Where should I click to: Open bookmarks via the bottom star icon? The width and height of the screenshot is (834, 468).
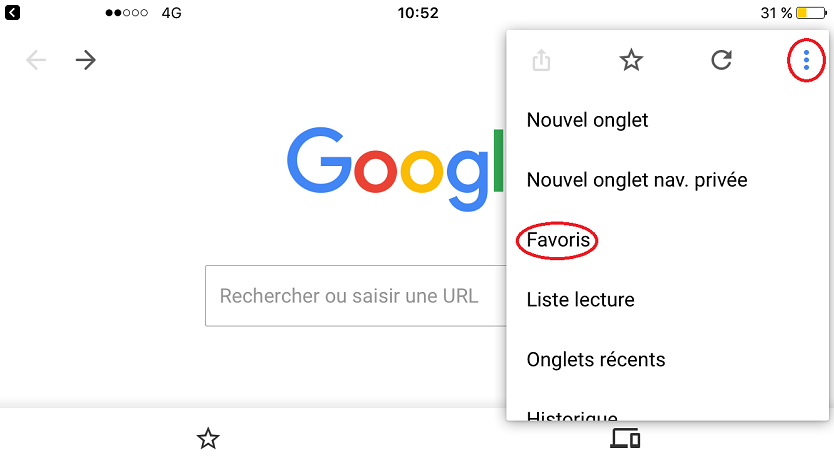pyautogui.click(x=208, y=438)
